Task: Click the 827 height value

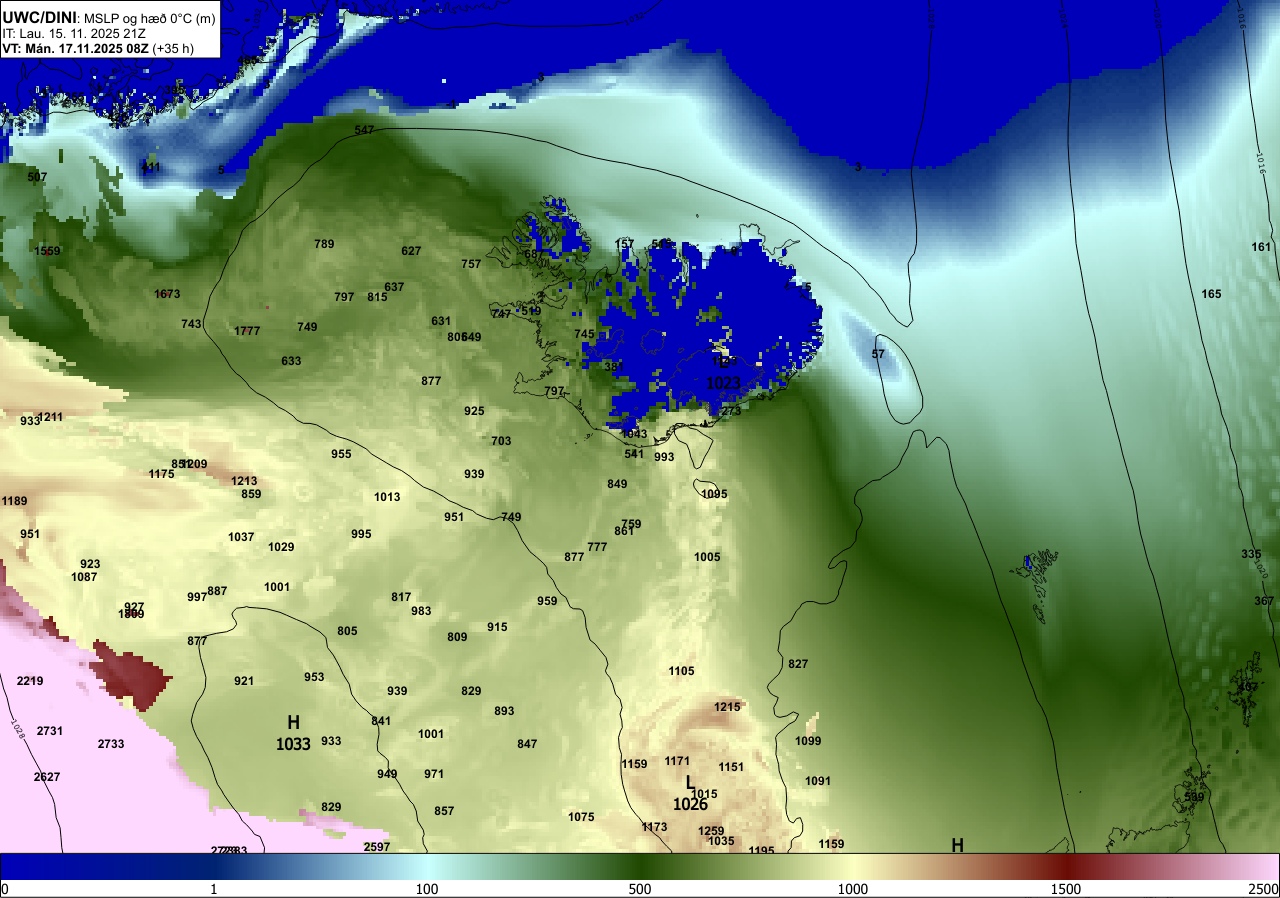Action: pyautogui.click(x=798, y=664)
